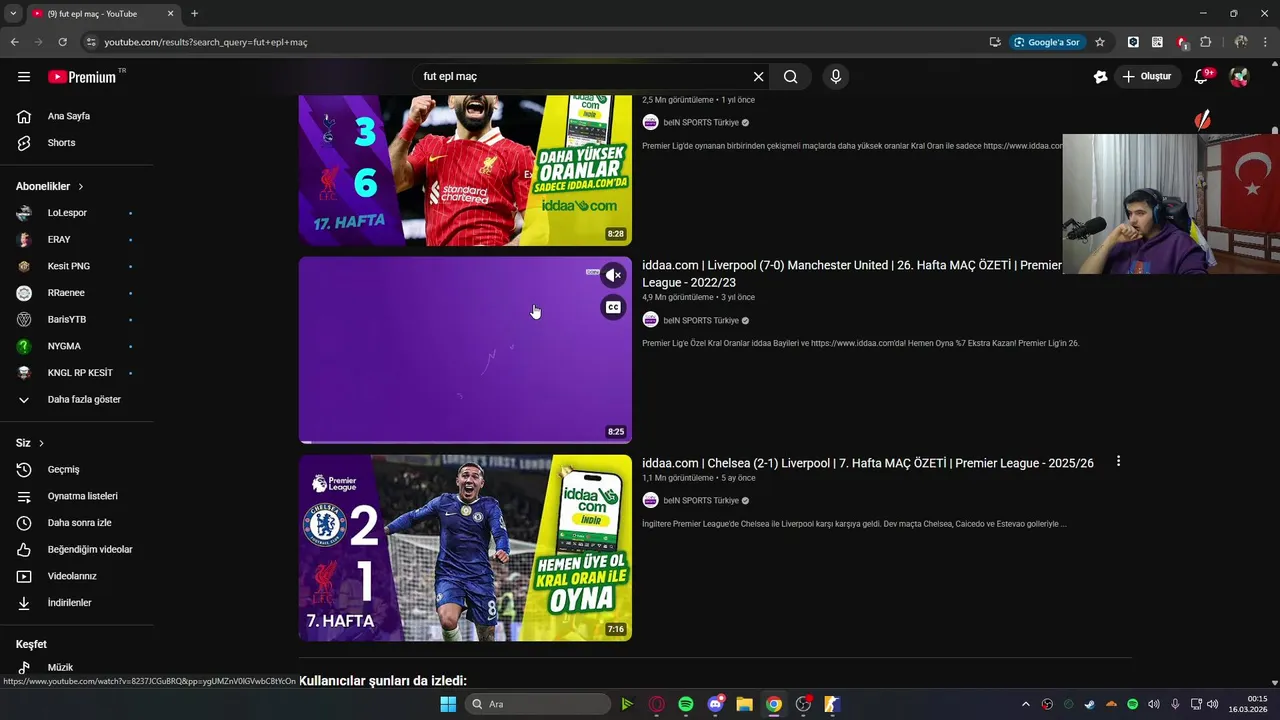The width and height of the screenshot is (1280, 720).
Task: Click the Windows taskbar search box
Action: (538, 704)
